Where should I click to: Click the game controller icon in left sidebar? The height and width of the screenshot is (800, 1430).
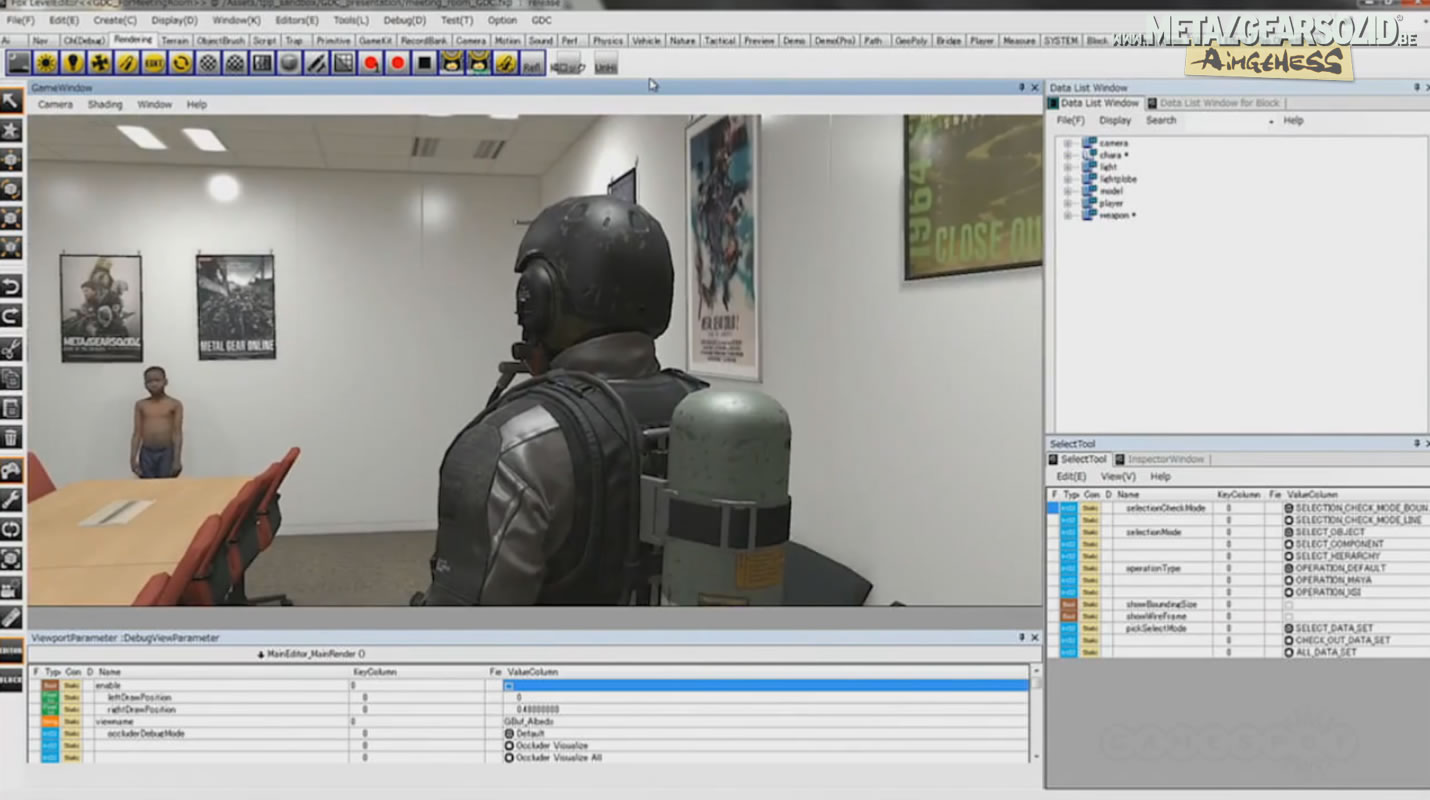point(11,470)
